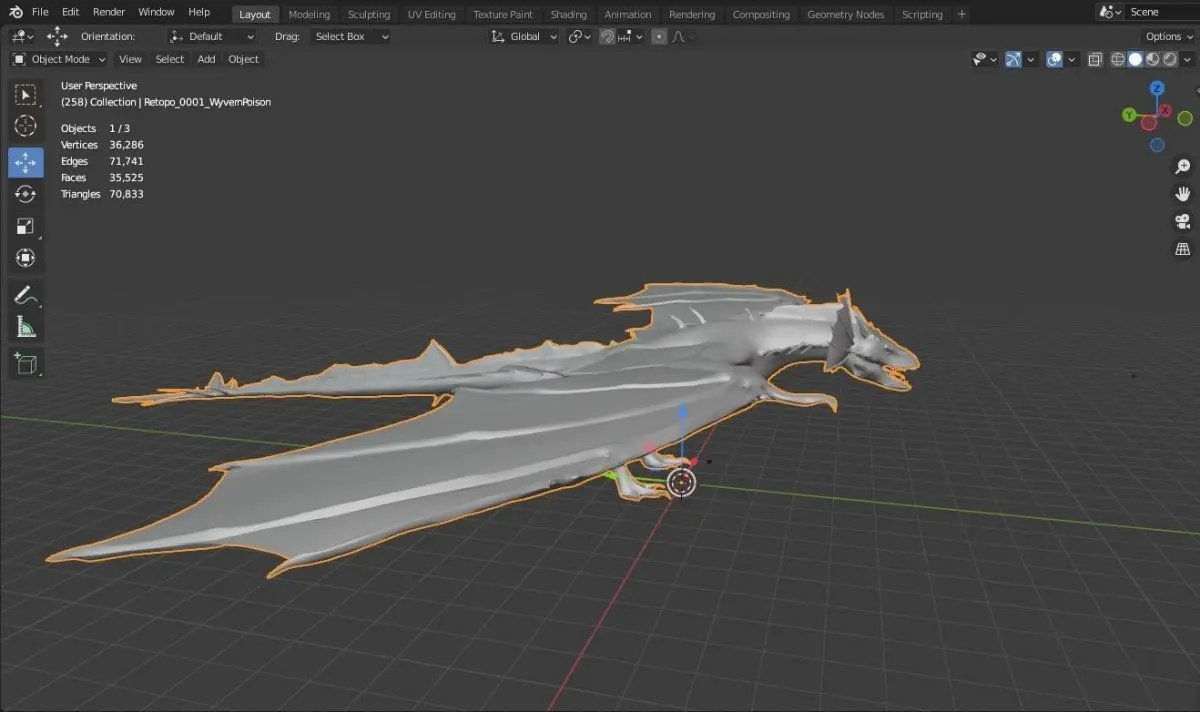Toggle show gizmos button

(1013, 60)
